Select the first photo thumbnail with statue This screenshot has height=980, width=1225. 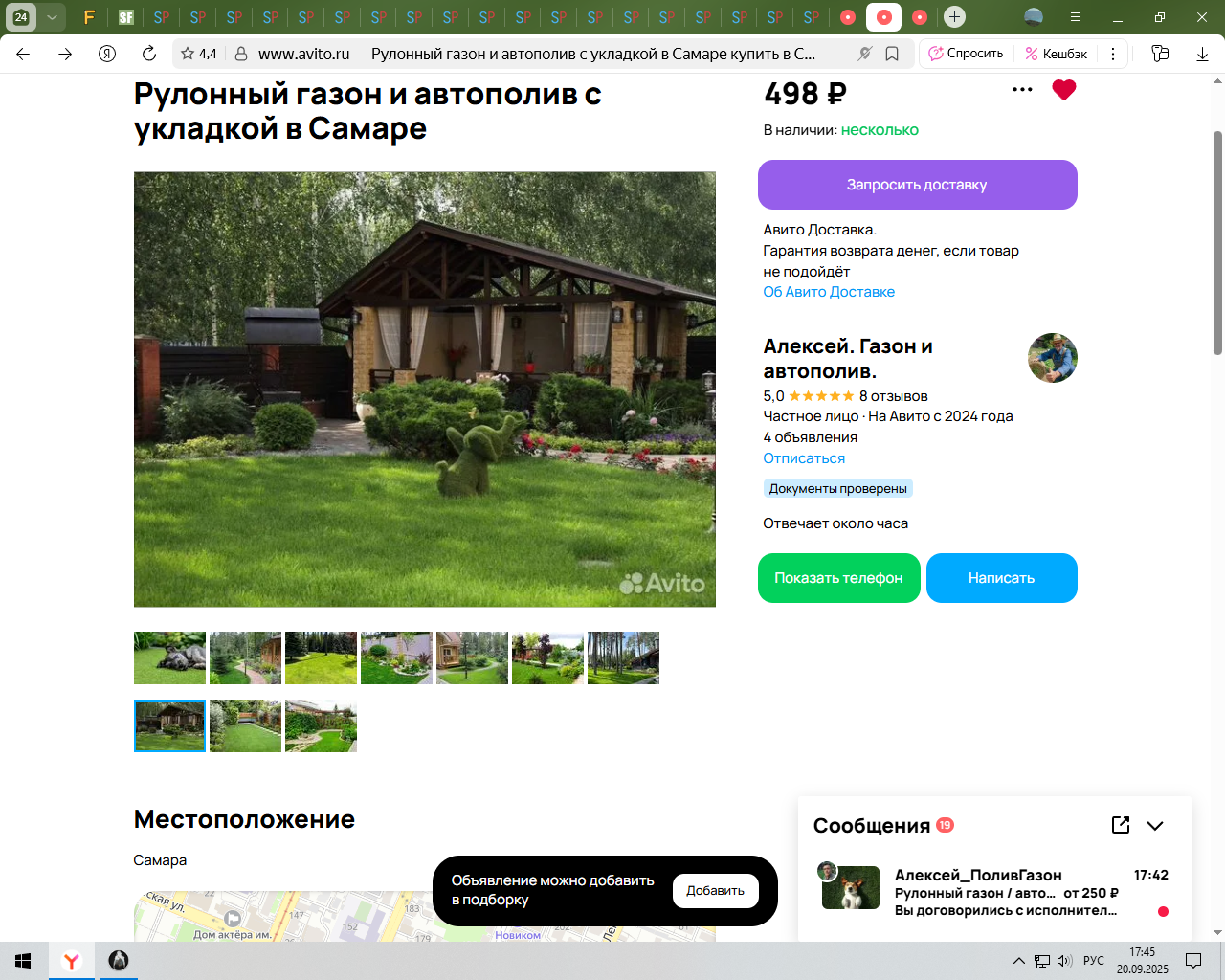point(169,657)
